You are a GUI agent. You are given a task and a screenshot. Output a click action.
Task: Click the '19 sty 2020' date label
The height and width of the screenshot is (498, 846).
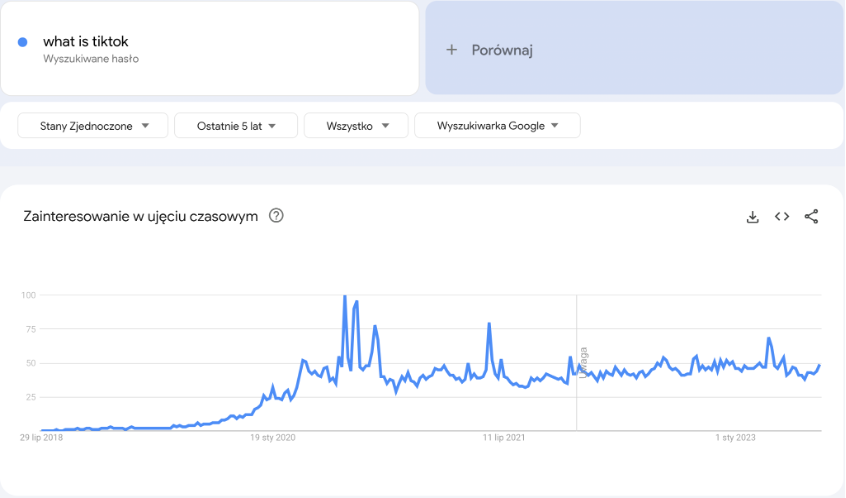pyautogui.click(x=273, y=437)
